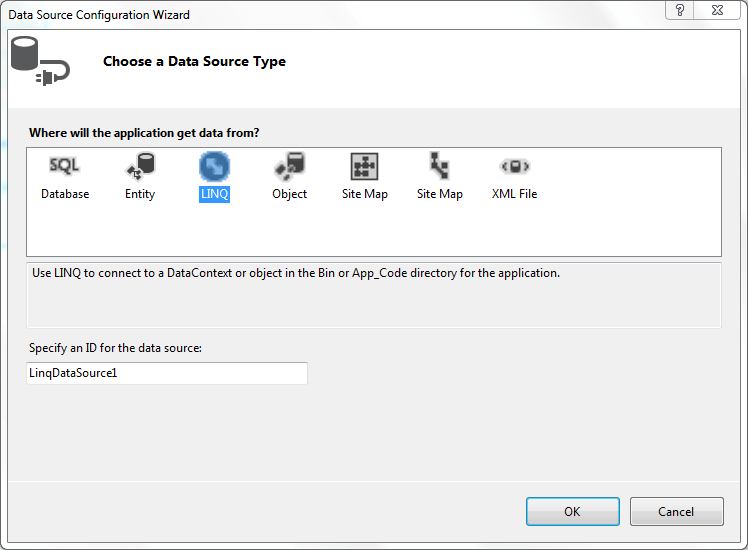Image resolution: width=748 pixels, height=550 pixels.
Task: Confirm with the OK button
Action: point(572,511)
